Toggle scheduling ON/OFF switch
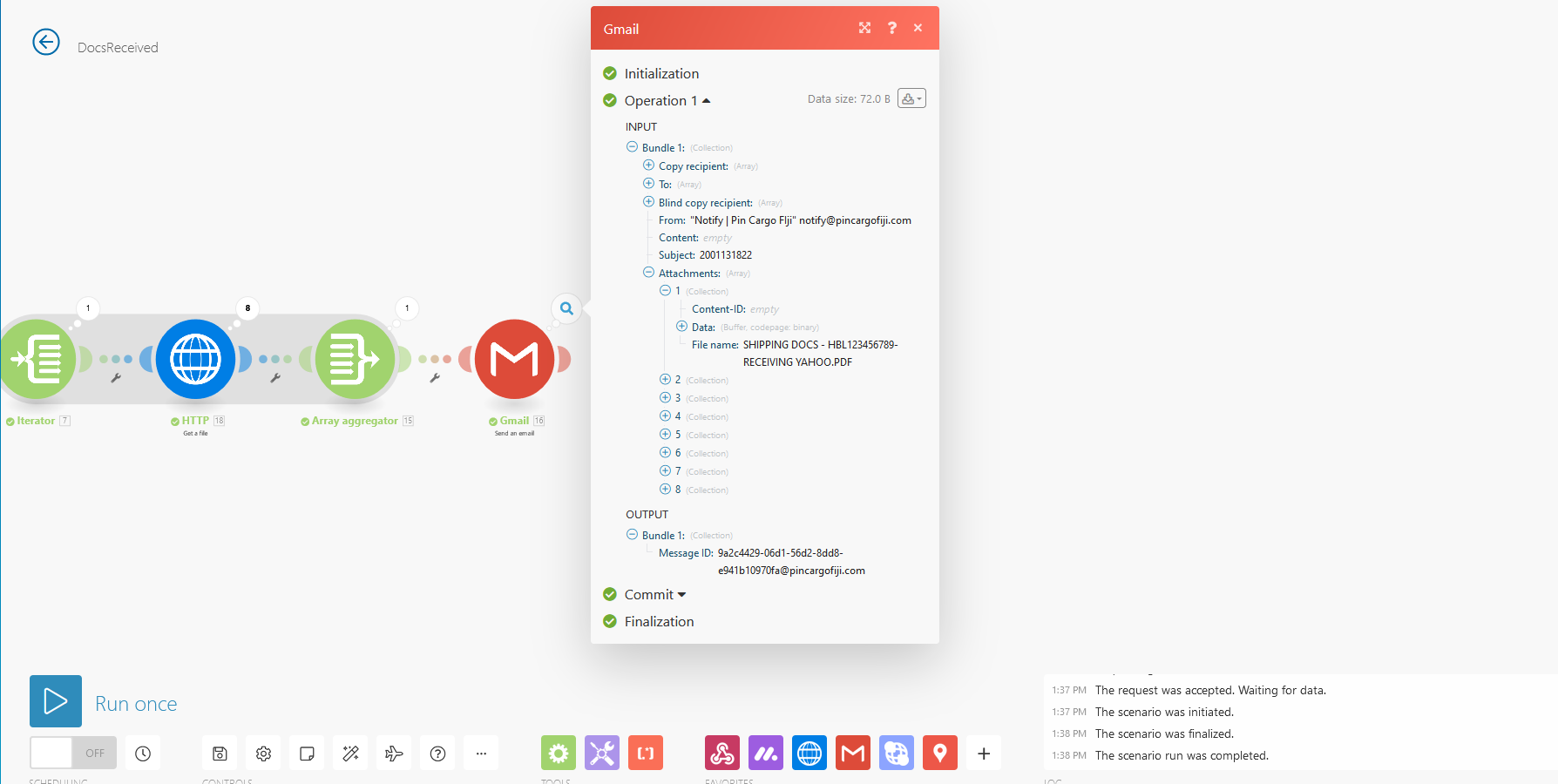 pyautogui.click(x=73, y=754)
